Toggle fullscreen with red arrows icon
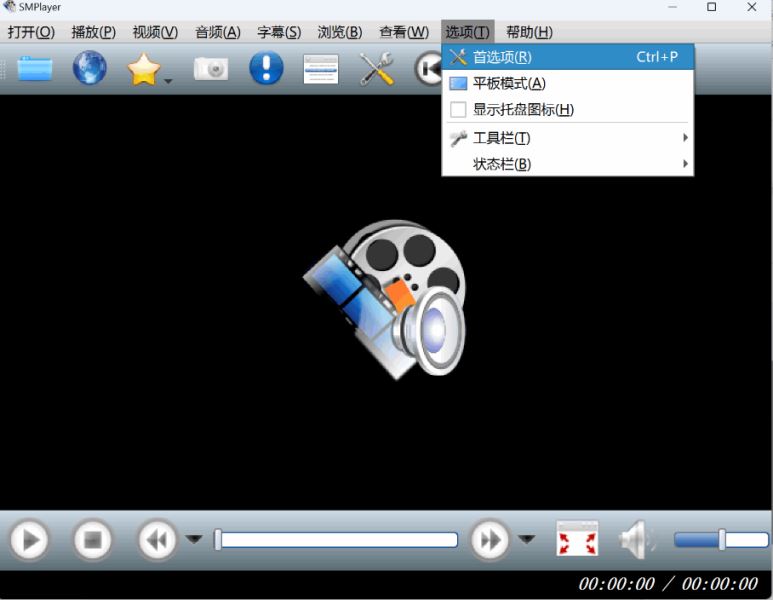Viewport: 773px width, 600px height. pyautogui.click(x=577, y=539)
